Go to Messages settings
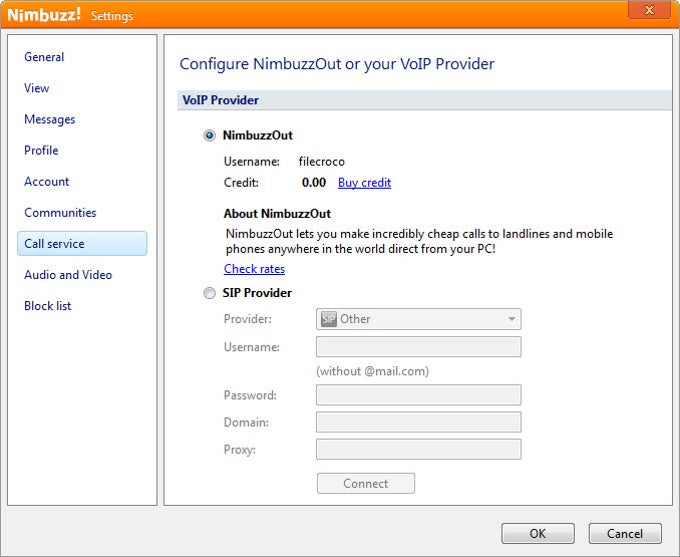 [50, 119]
